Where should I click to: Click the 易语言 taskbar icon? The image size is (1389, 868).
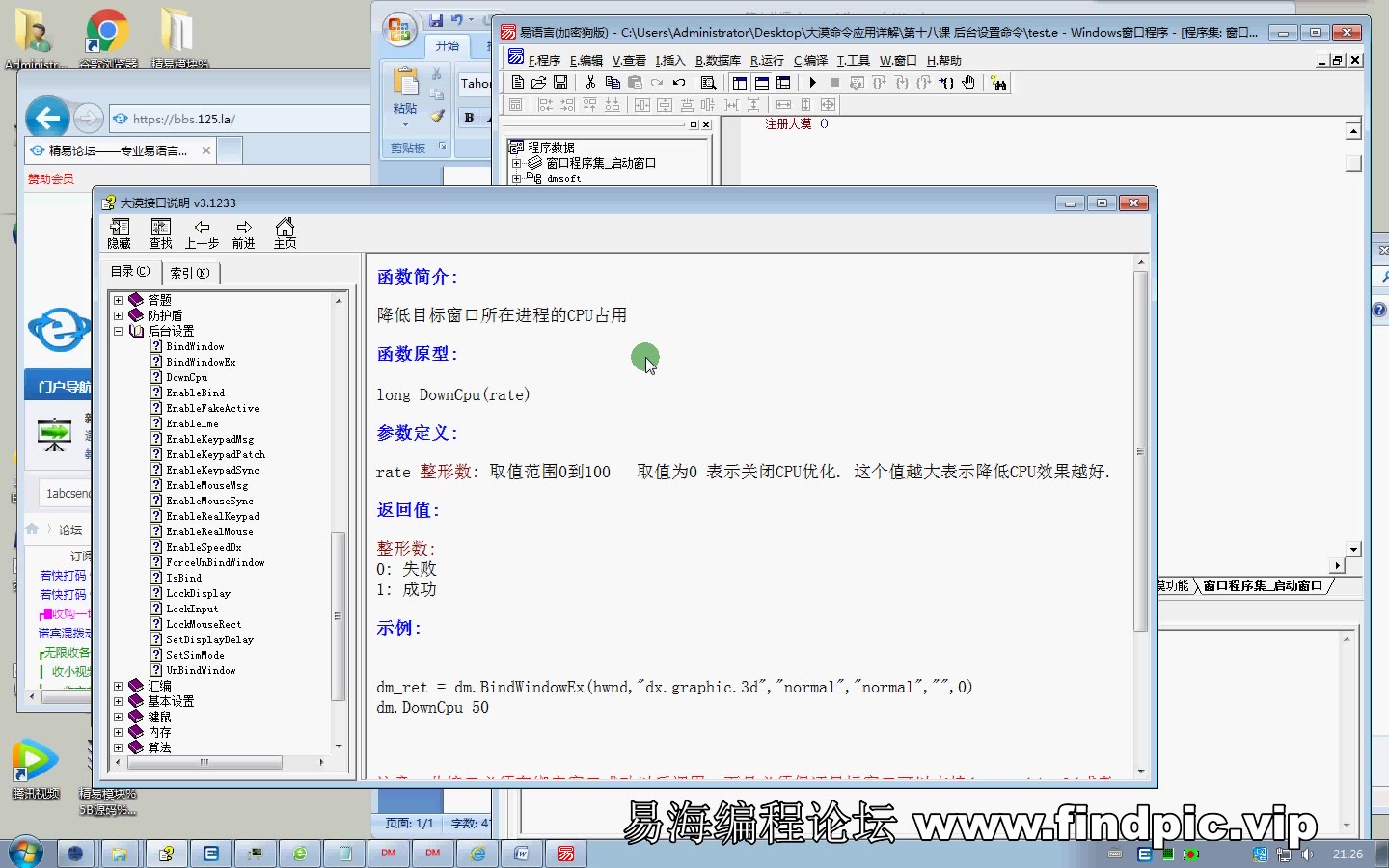(x=566, y=854)
